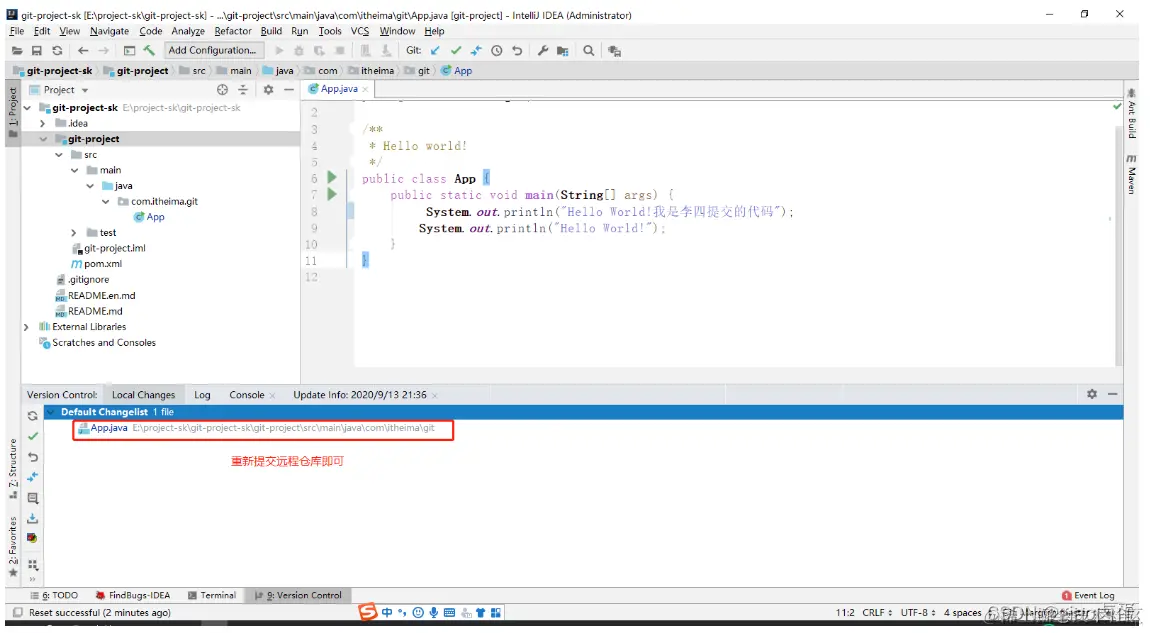
Task: Open Settings via the wrench toolbar icon
Action: click(x=543, y=51)
